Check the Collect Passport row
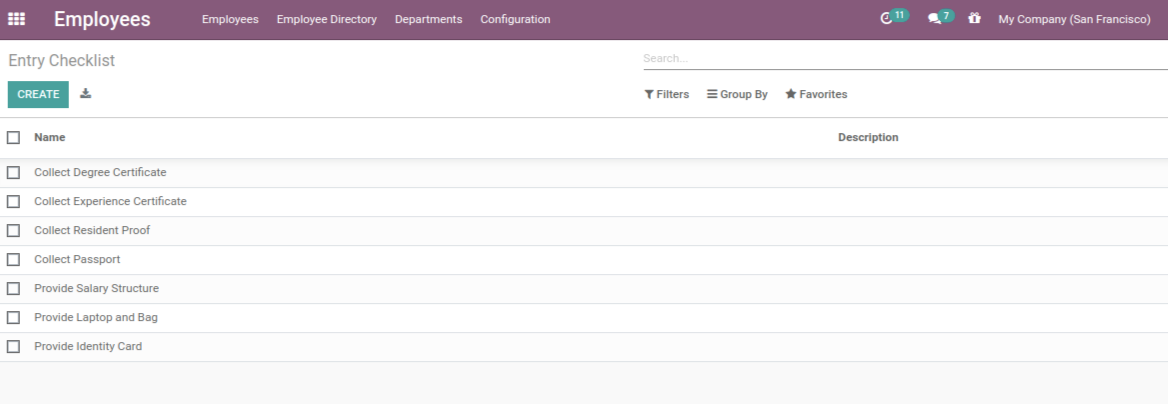Viewport: 1168px width, 404px height. click(x=13, y=259)
